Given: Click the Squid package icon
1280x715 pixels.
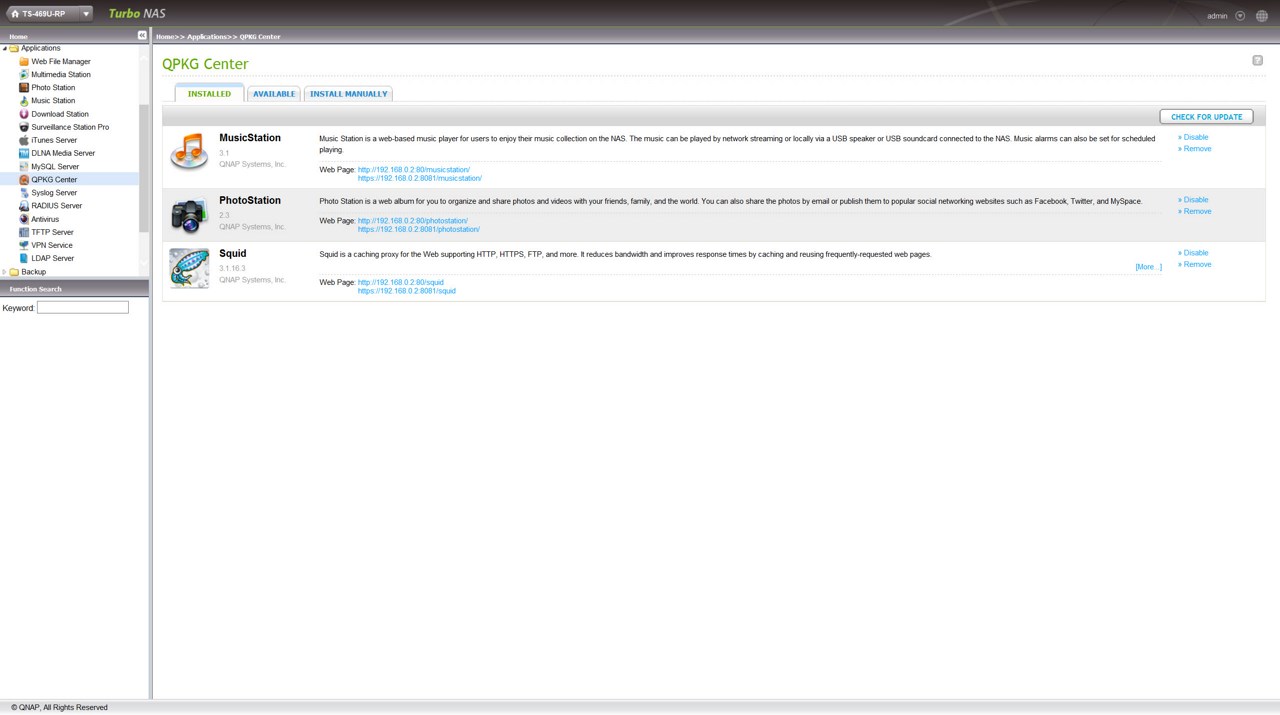Looking at the screenshot, I should 189,268.
